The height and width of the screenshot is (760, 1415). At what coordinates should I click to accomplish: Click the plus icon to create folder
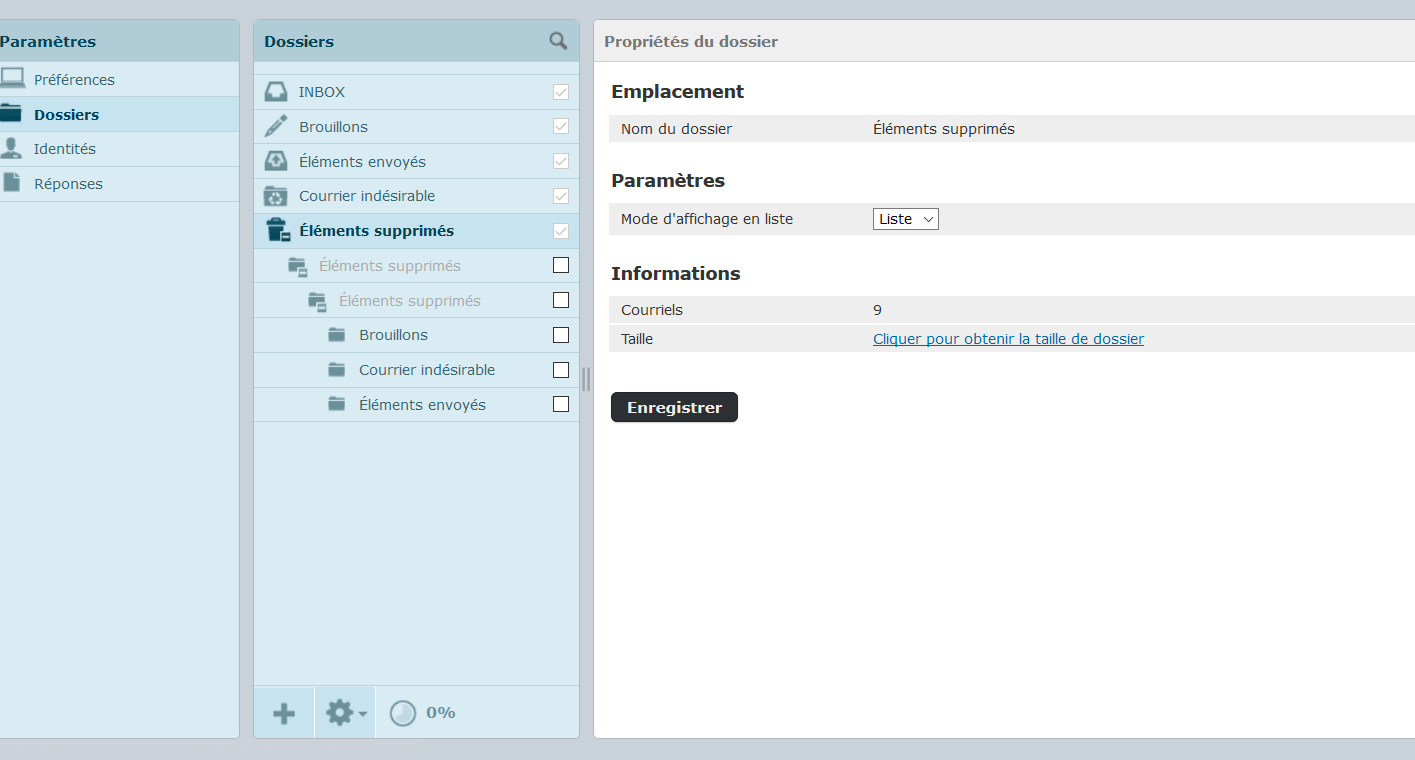[x=284, y=713]
